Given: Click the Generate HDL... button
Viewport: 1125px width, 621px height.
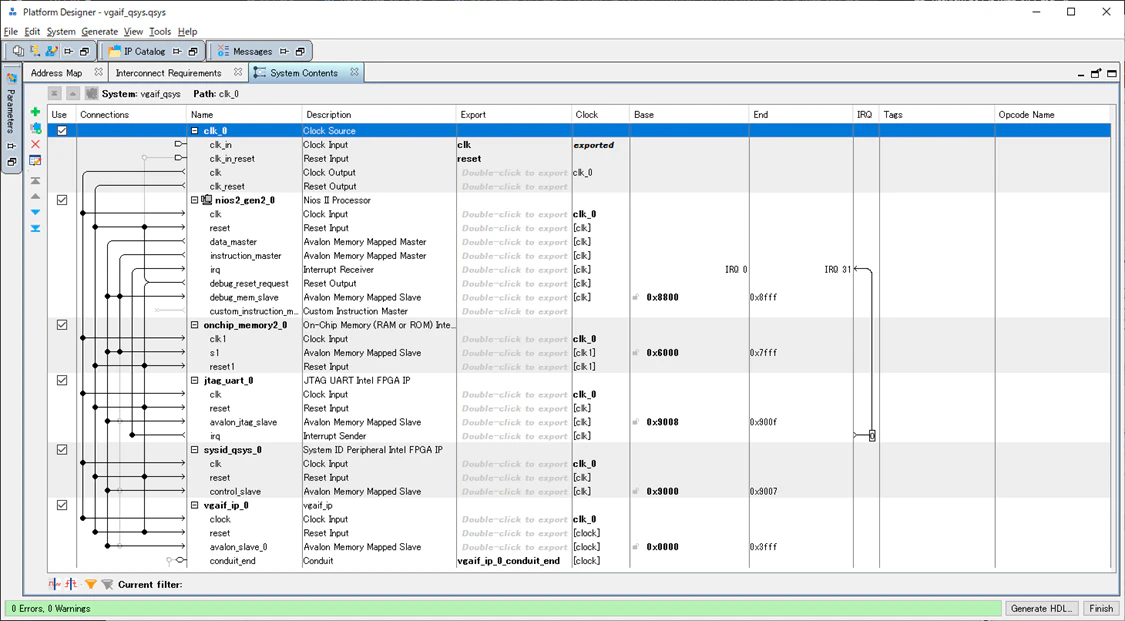Looking at the screenshot, I should [x=1041, y=608].
